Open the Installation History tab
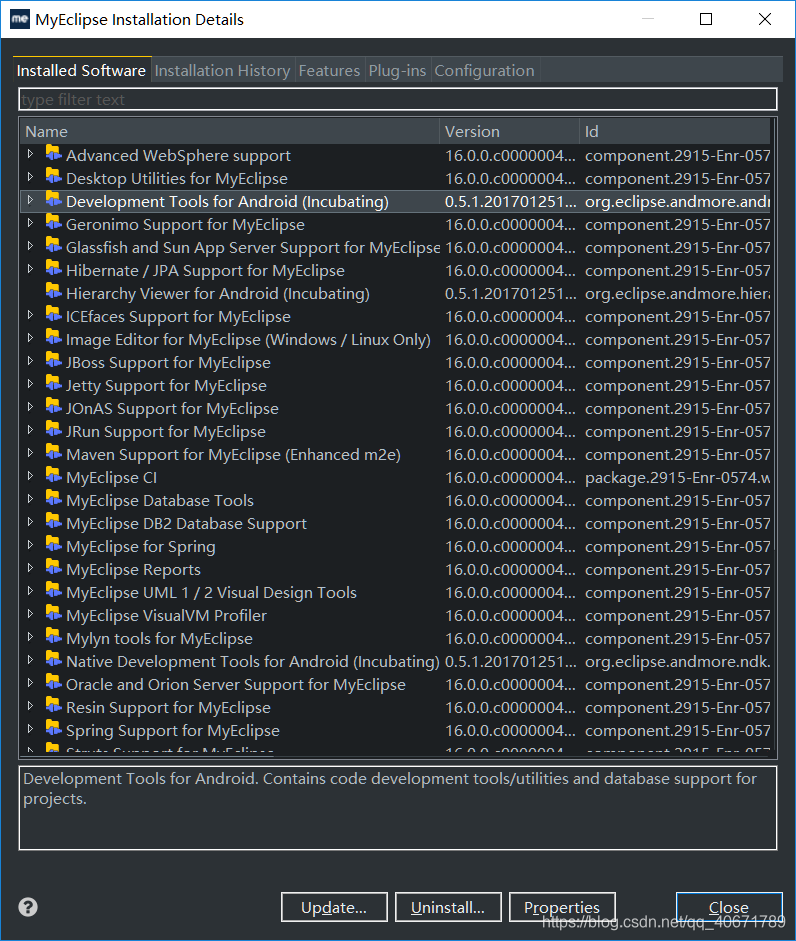796x941 pixels. pos(223,70)
